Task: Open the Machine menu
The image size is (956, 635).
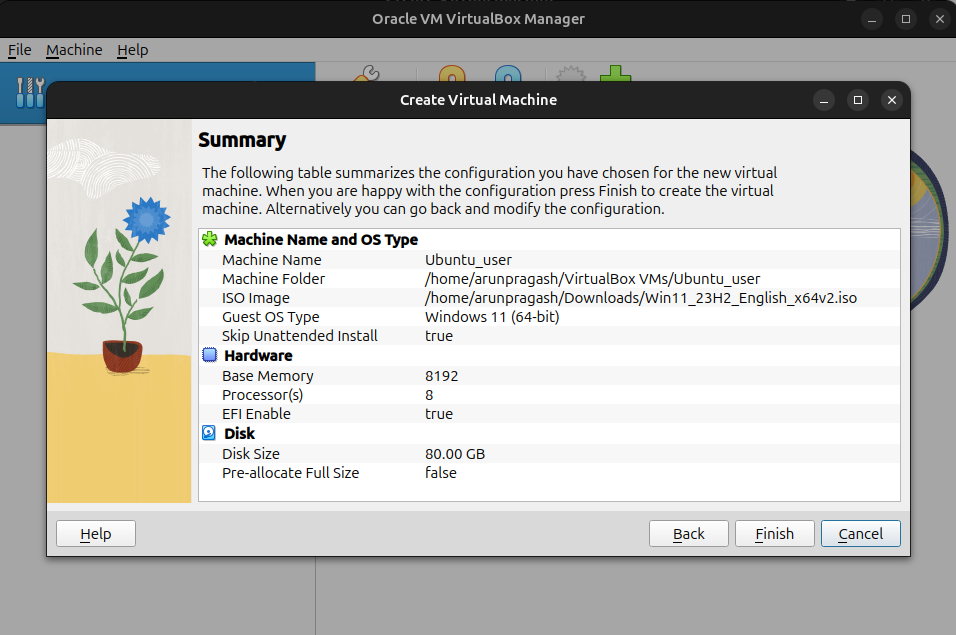Action: (74, 50)
